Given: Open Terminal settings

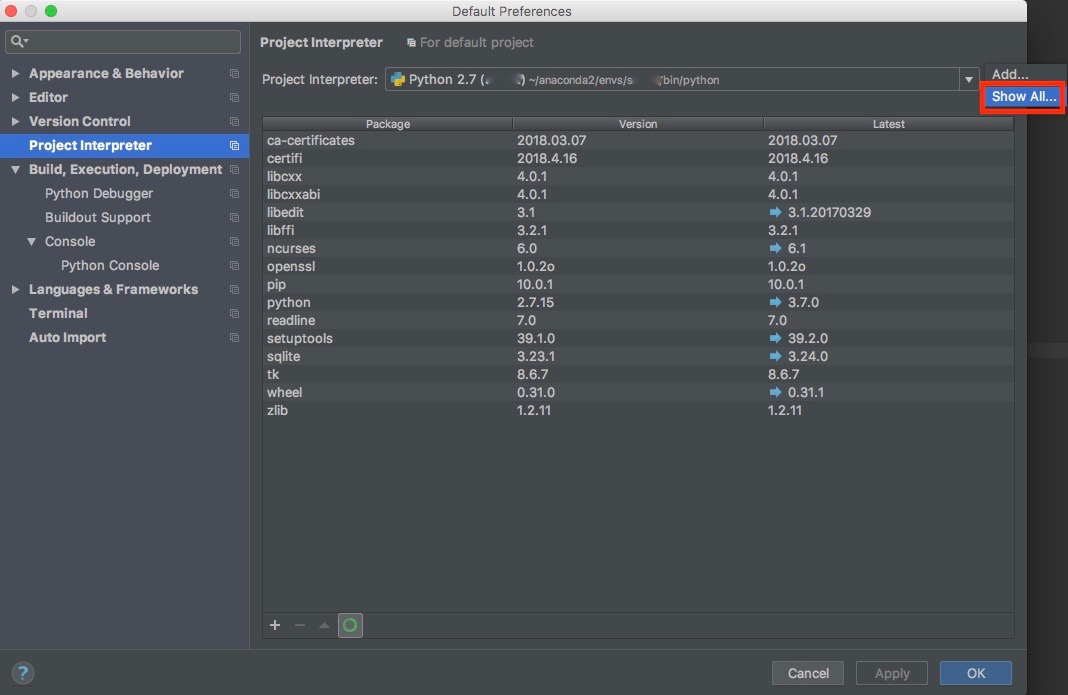Looking at the screenshot, I should (58, 313).
